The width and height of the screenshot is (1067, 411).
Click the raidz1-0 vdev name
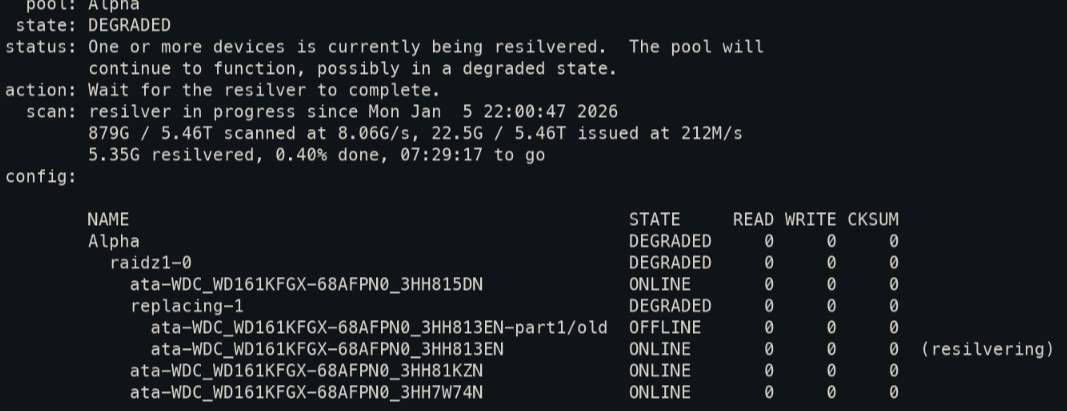[x=150, y=263]
